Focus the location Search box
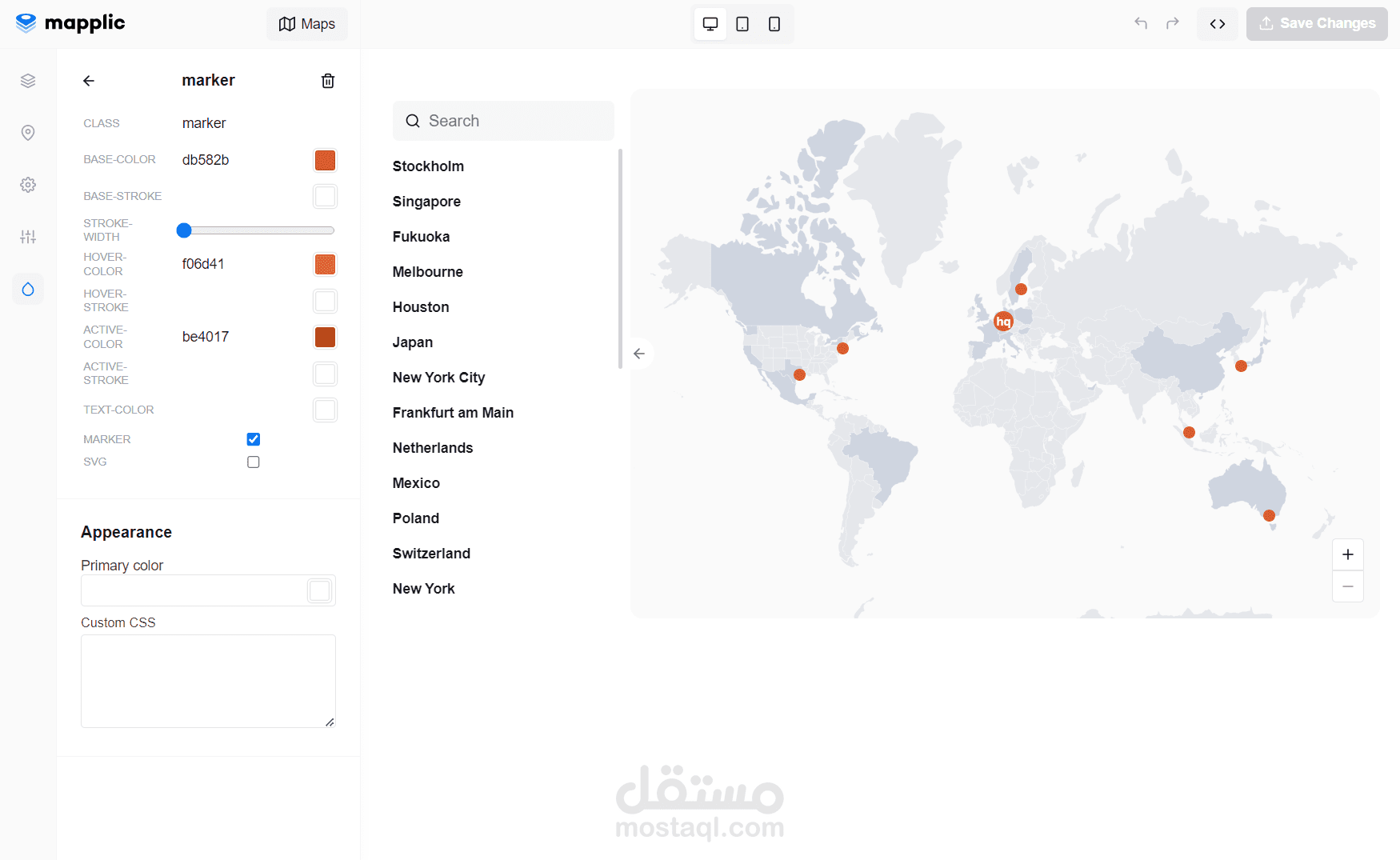Screen dimensions: 1400x860 point(503,121)
